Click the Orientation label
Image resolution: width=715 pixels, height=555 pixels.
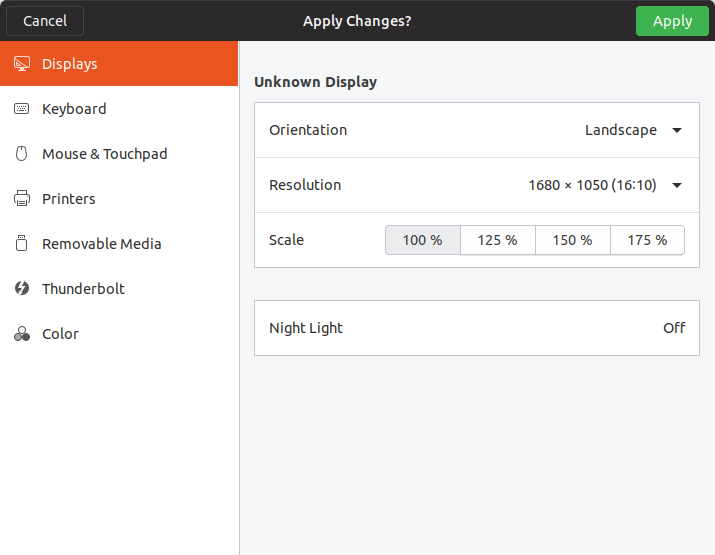click(x=308, y=130)
